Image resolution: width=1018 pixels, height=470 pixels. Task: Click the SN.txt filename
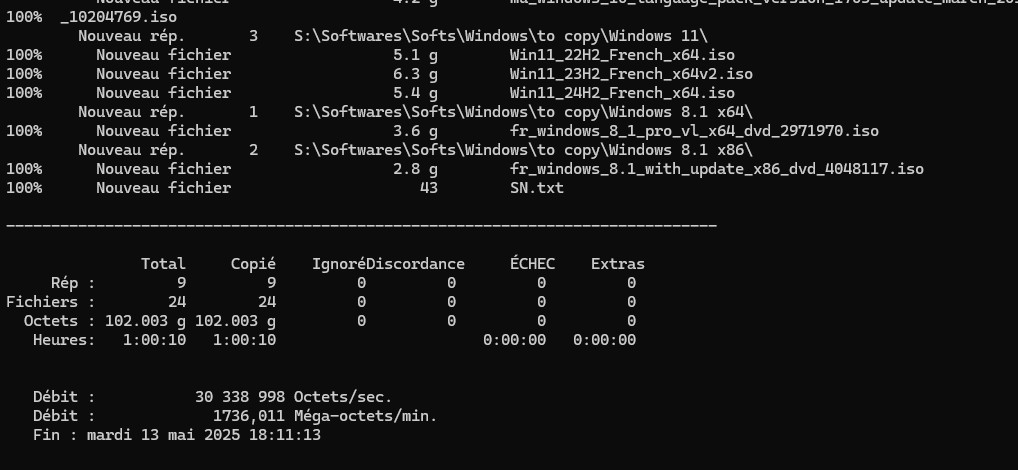point(536,188)
